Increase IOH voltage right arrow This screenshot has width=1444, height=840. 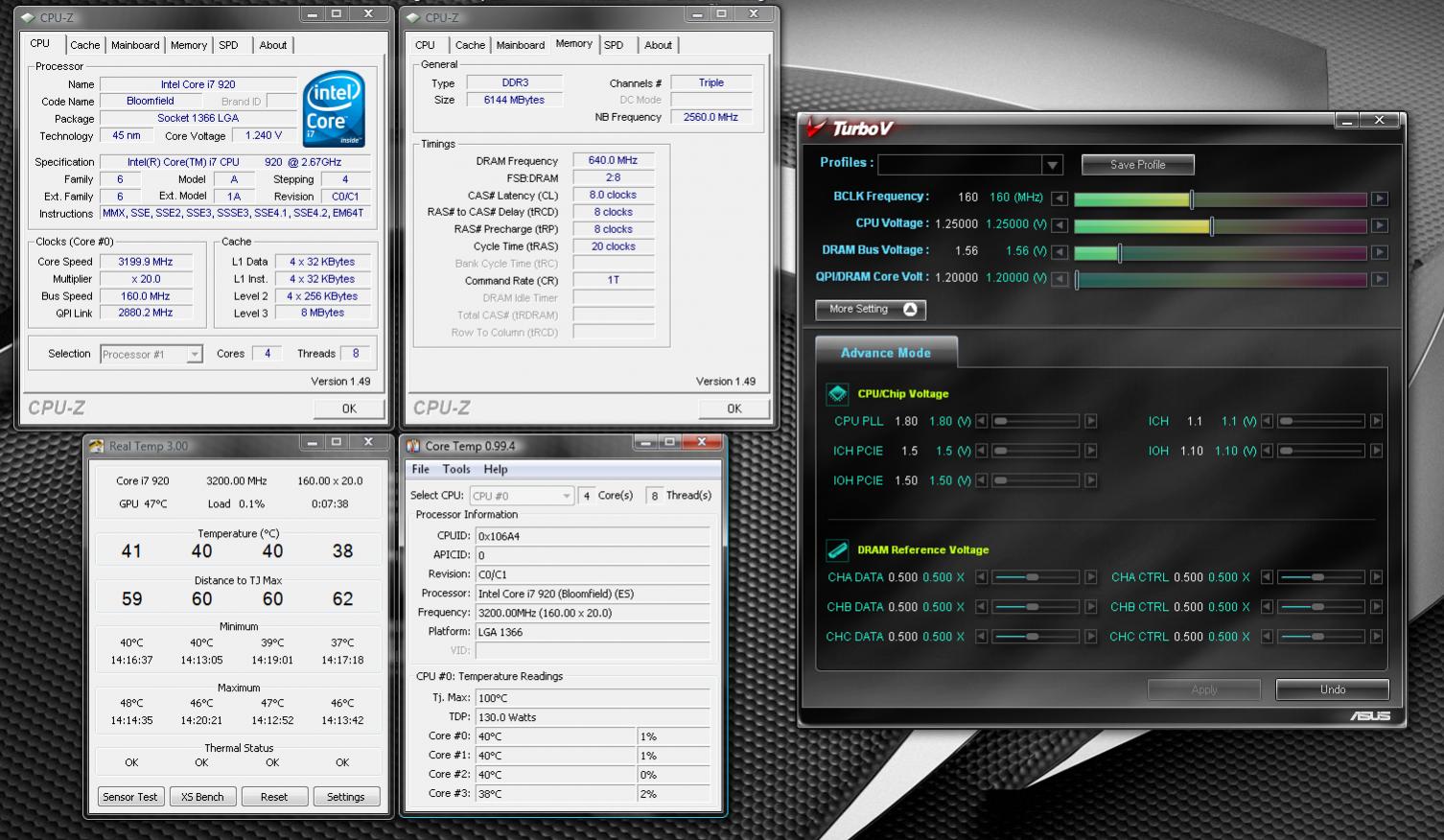(x=1376, y=451)
